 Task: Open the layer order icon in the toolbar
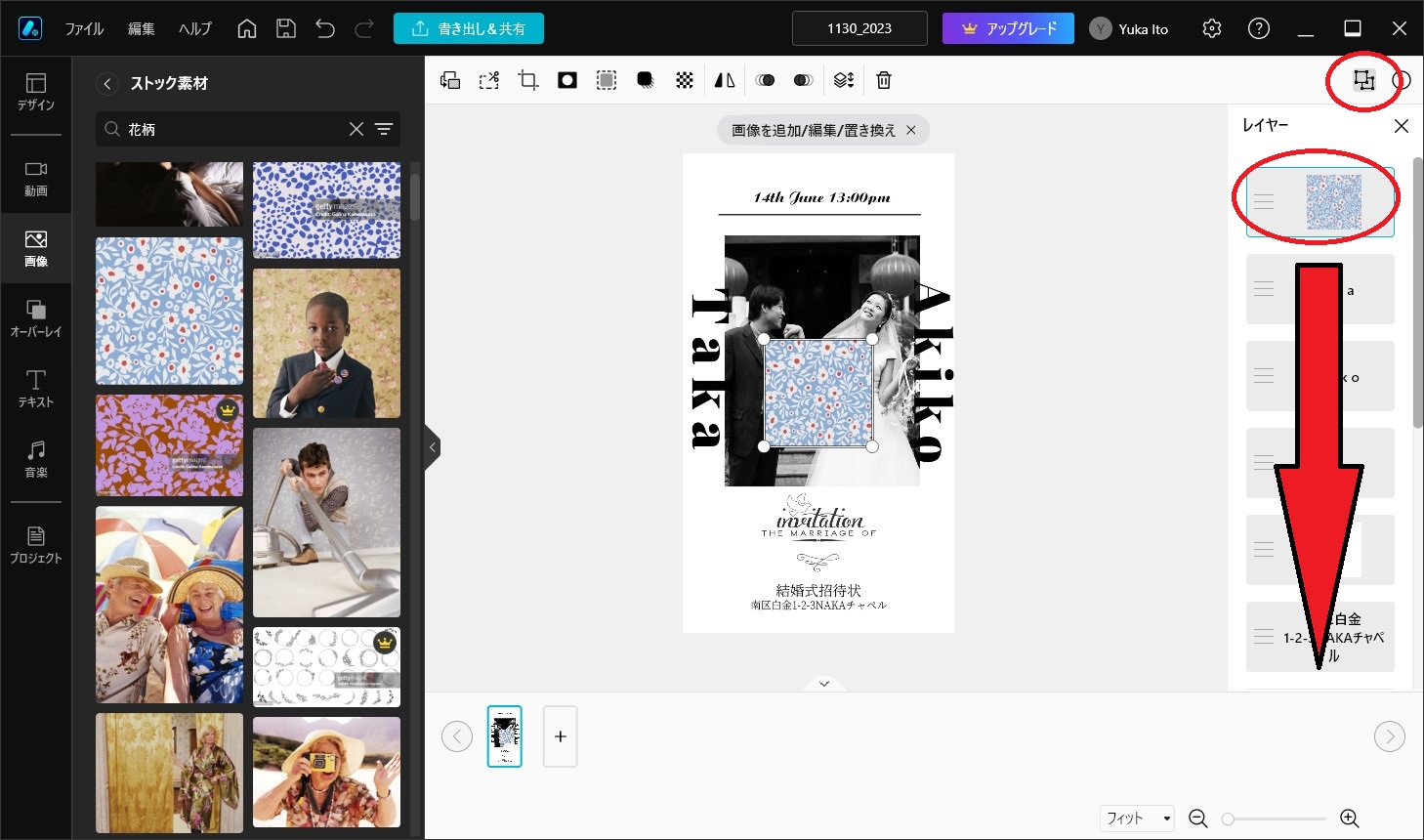tap(844, 81)
